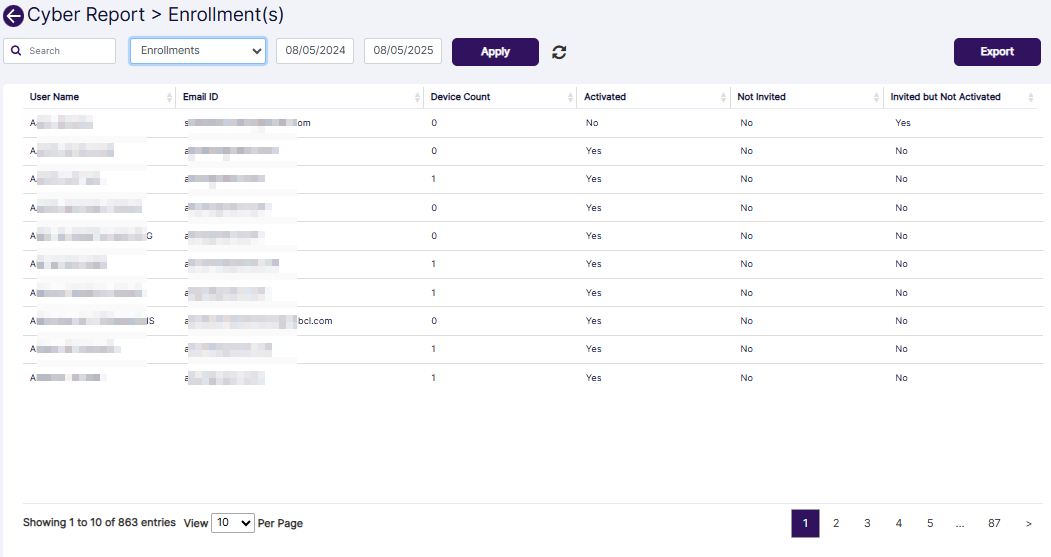Click the start date 08/05/2024 field

click(x=315, y=51)
